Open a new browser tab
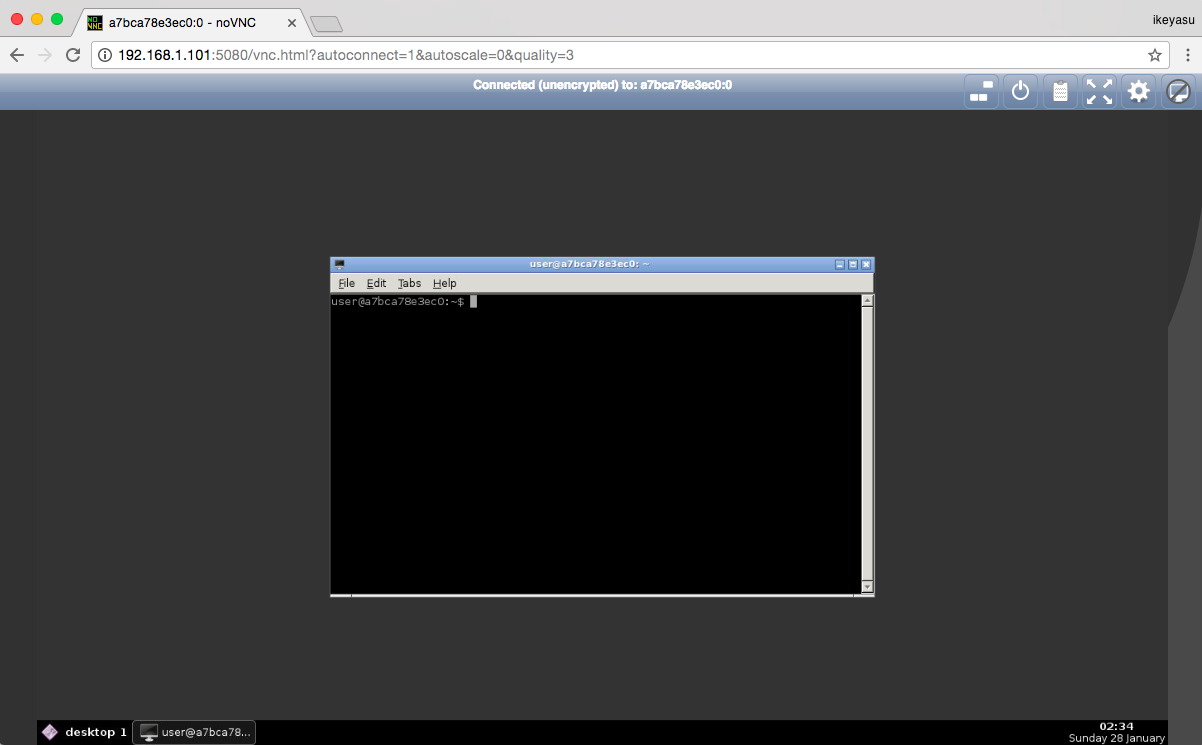The width and height of the screenshot is (1202, 745). click(326, 23)
